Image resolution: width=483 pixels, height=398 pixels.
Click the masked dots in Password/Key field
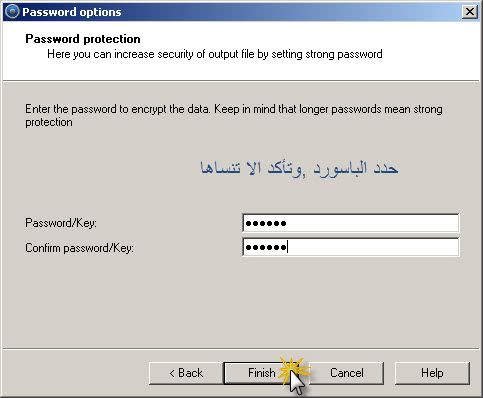266,223
